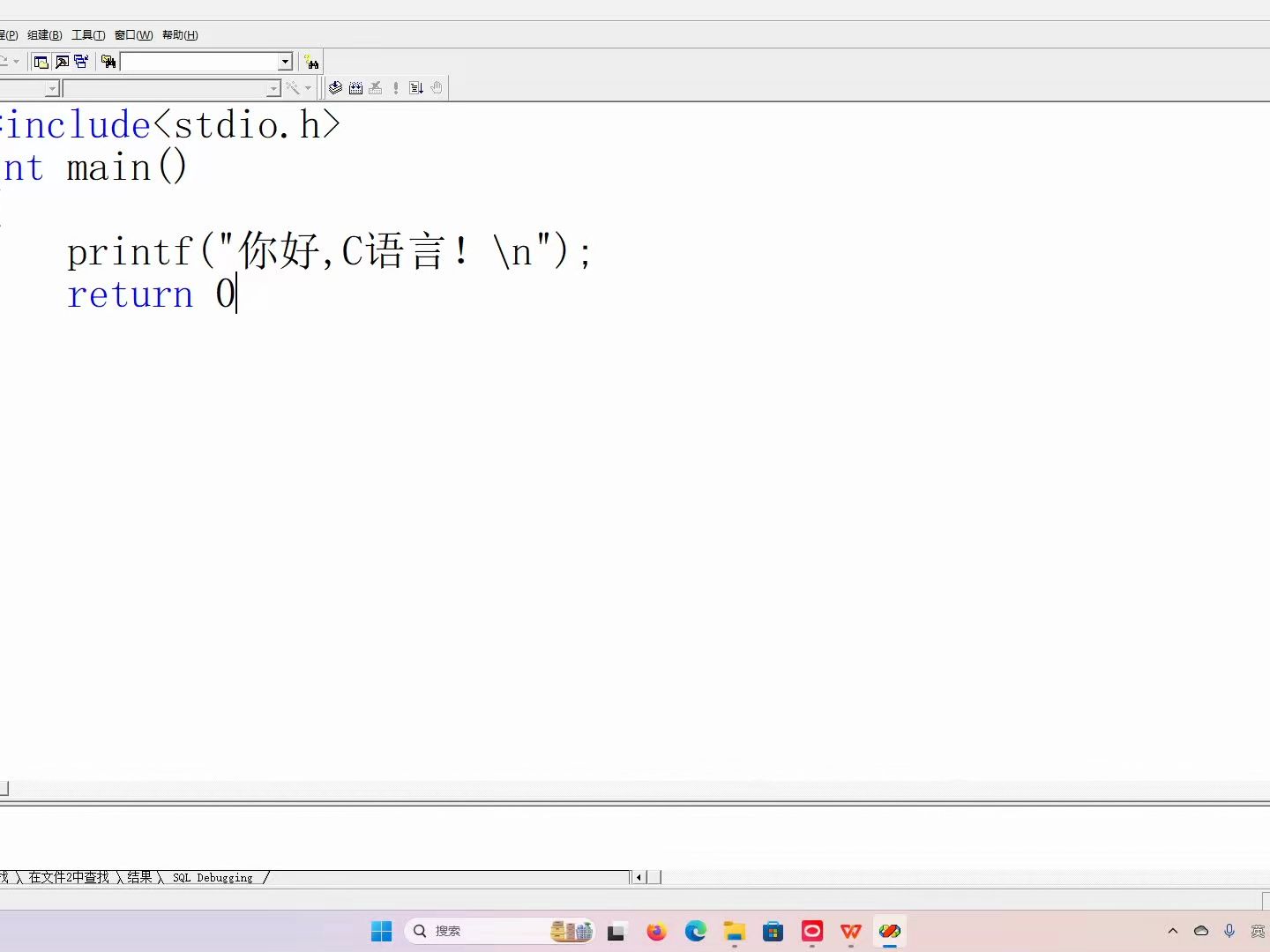
Task: Open the 工具(T) menu
Action: pos(88,35)
